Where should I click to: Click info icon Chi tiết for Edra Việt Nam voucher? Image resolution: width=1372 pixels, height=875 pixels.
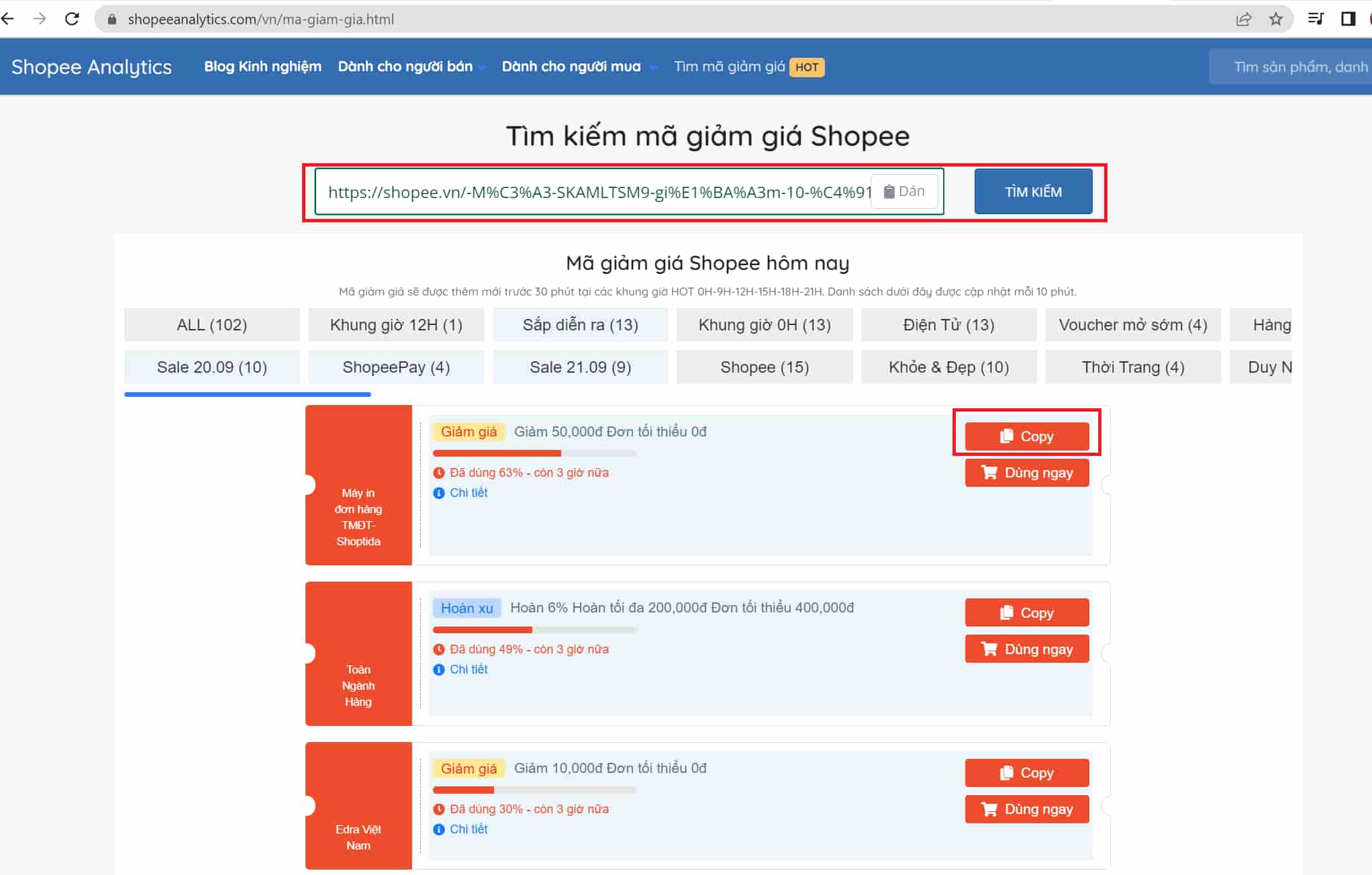[439, 829]
